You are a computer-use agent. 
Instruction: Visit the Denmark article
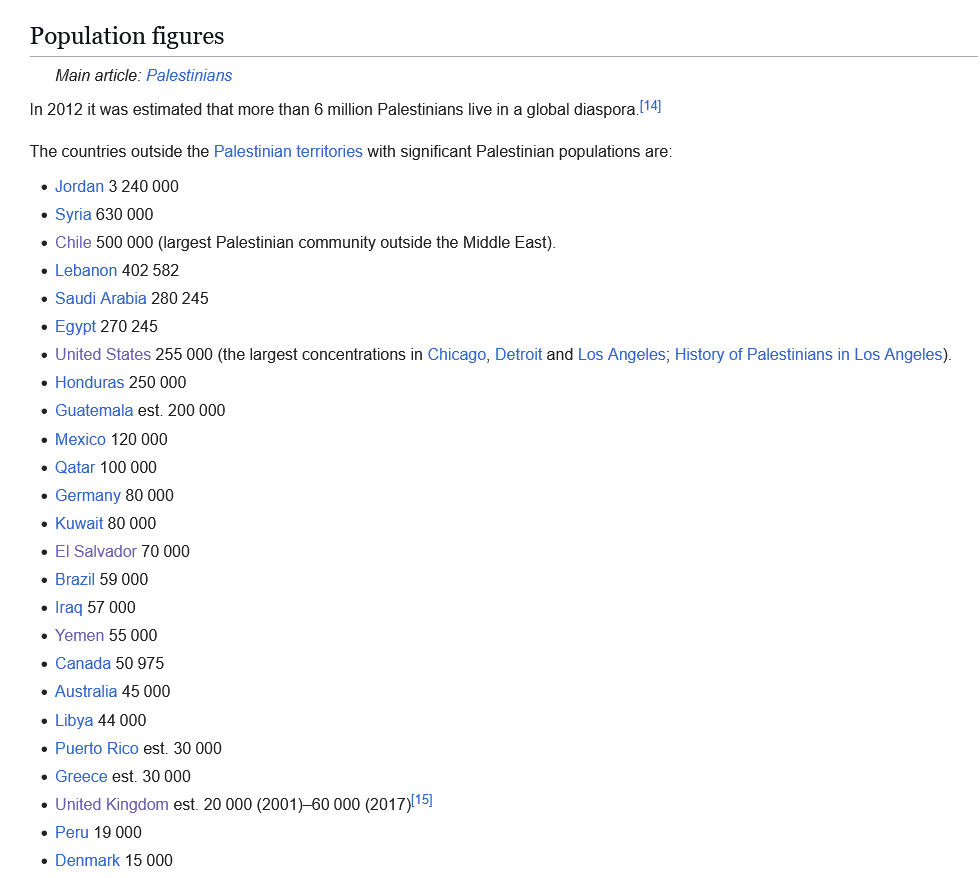[x=87, y=860]
